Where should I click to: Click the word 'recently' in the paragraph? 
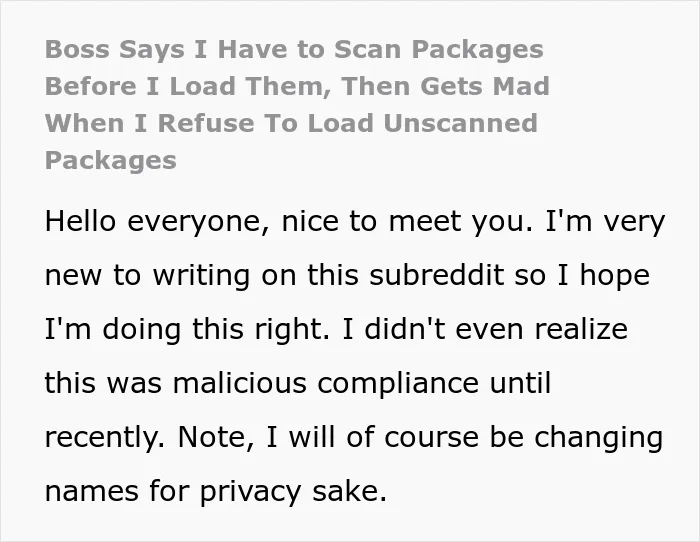[104, 438]
